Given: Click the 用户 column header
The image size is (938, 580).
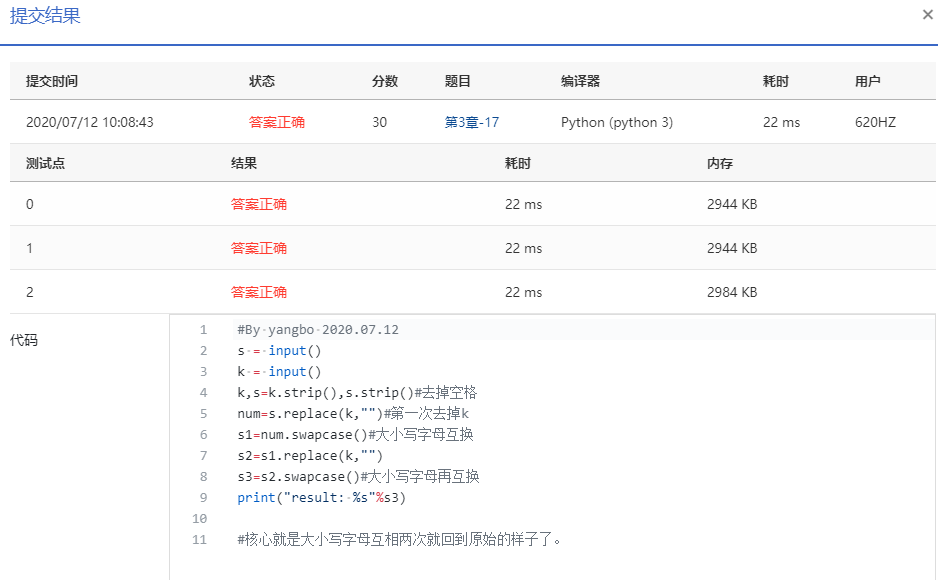Looking at the screenshot, I should [867, 81].
